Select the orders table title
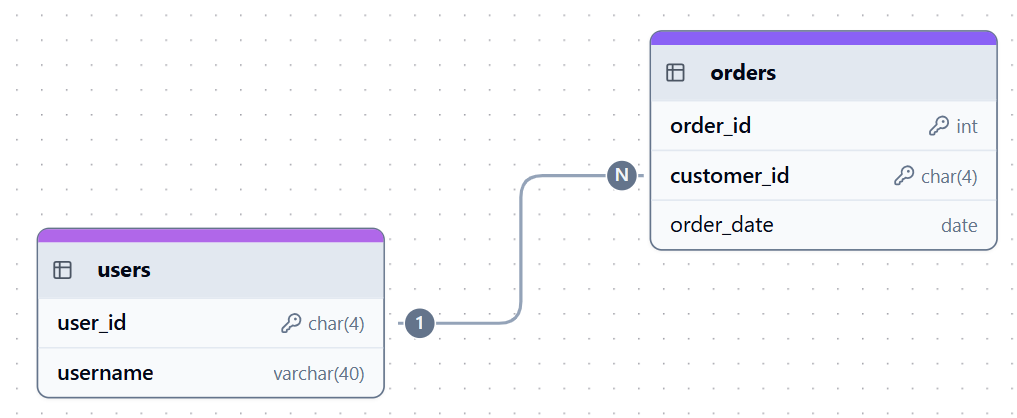 pos(743,73)
